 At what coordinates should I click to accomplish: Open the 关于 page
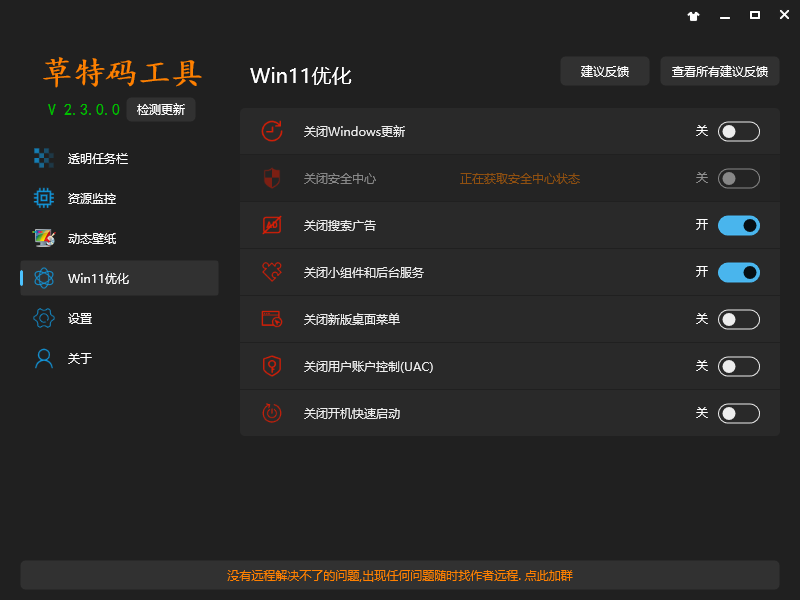pyautogui.click(x=119, y=358)
